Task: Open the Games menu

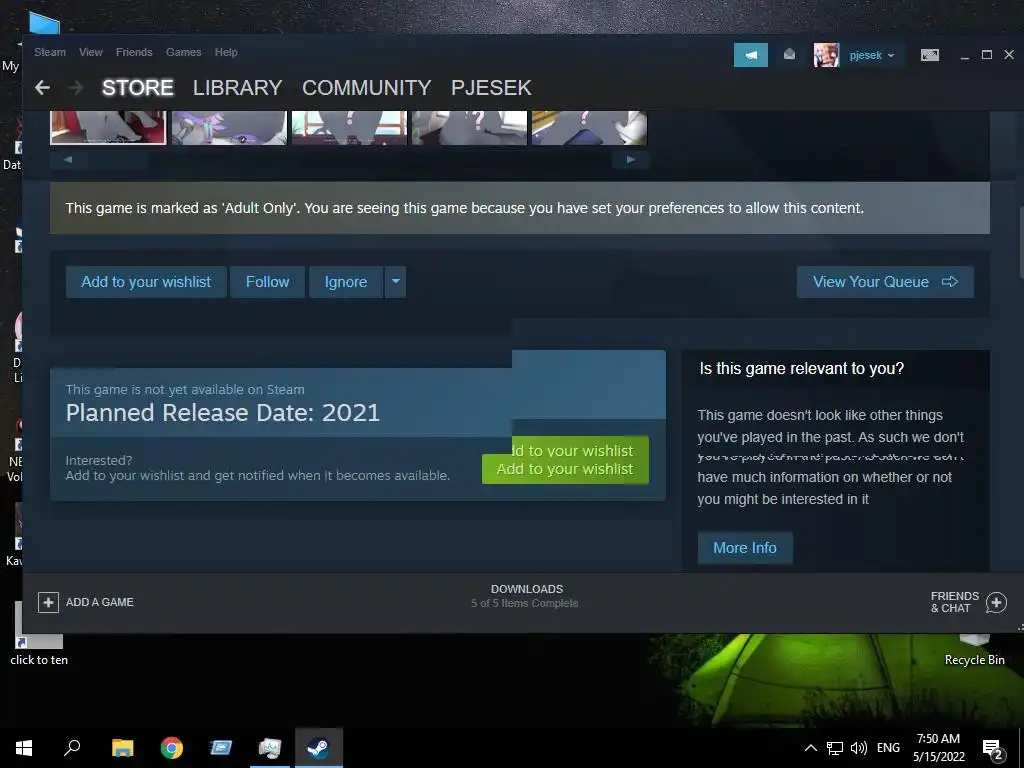Action: [x=184, y=52]
